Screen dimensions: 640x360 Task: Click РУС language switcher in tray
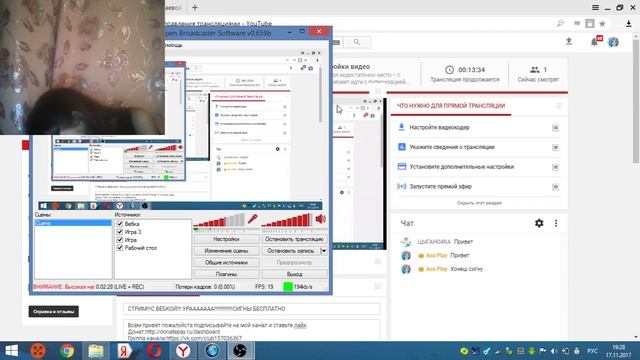point(592,351)
